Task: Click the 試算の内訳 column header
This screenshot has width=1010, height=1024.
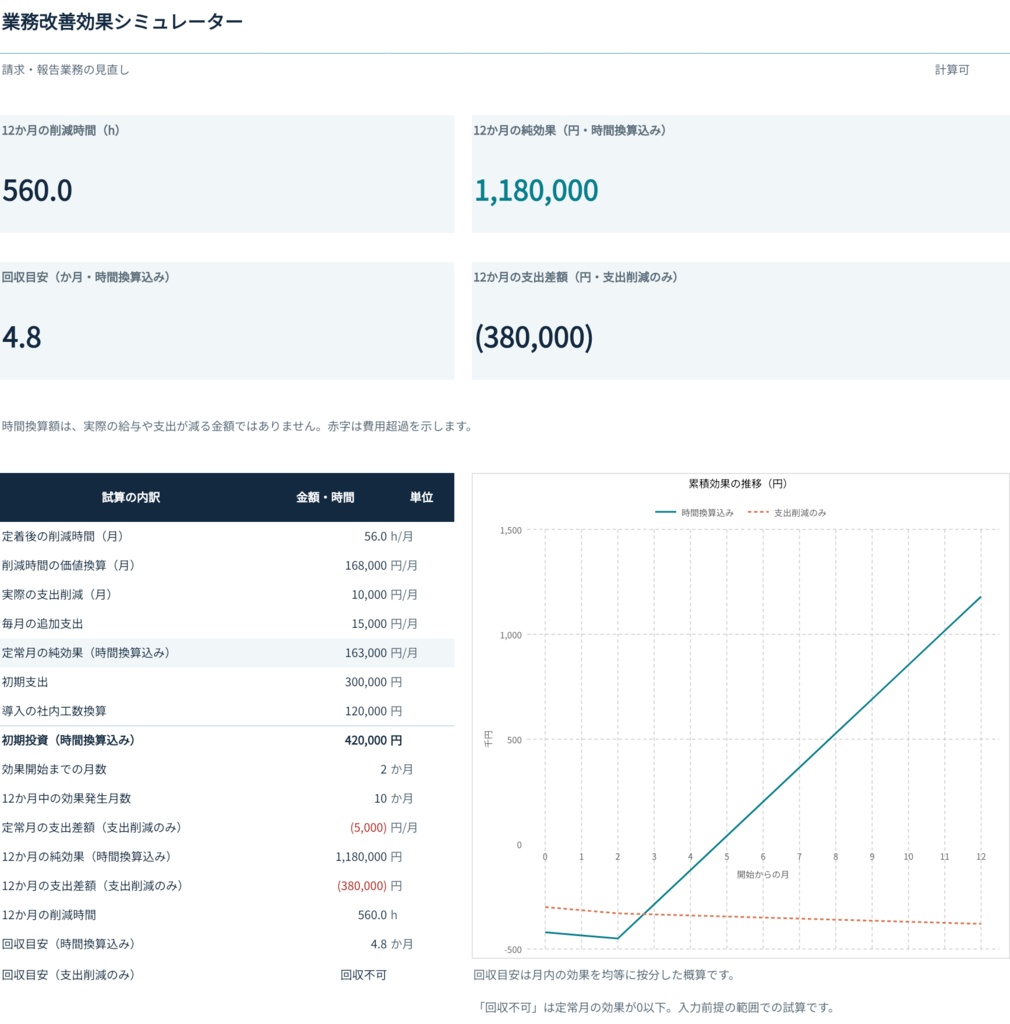Action: [131, 498]
